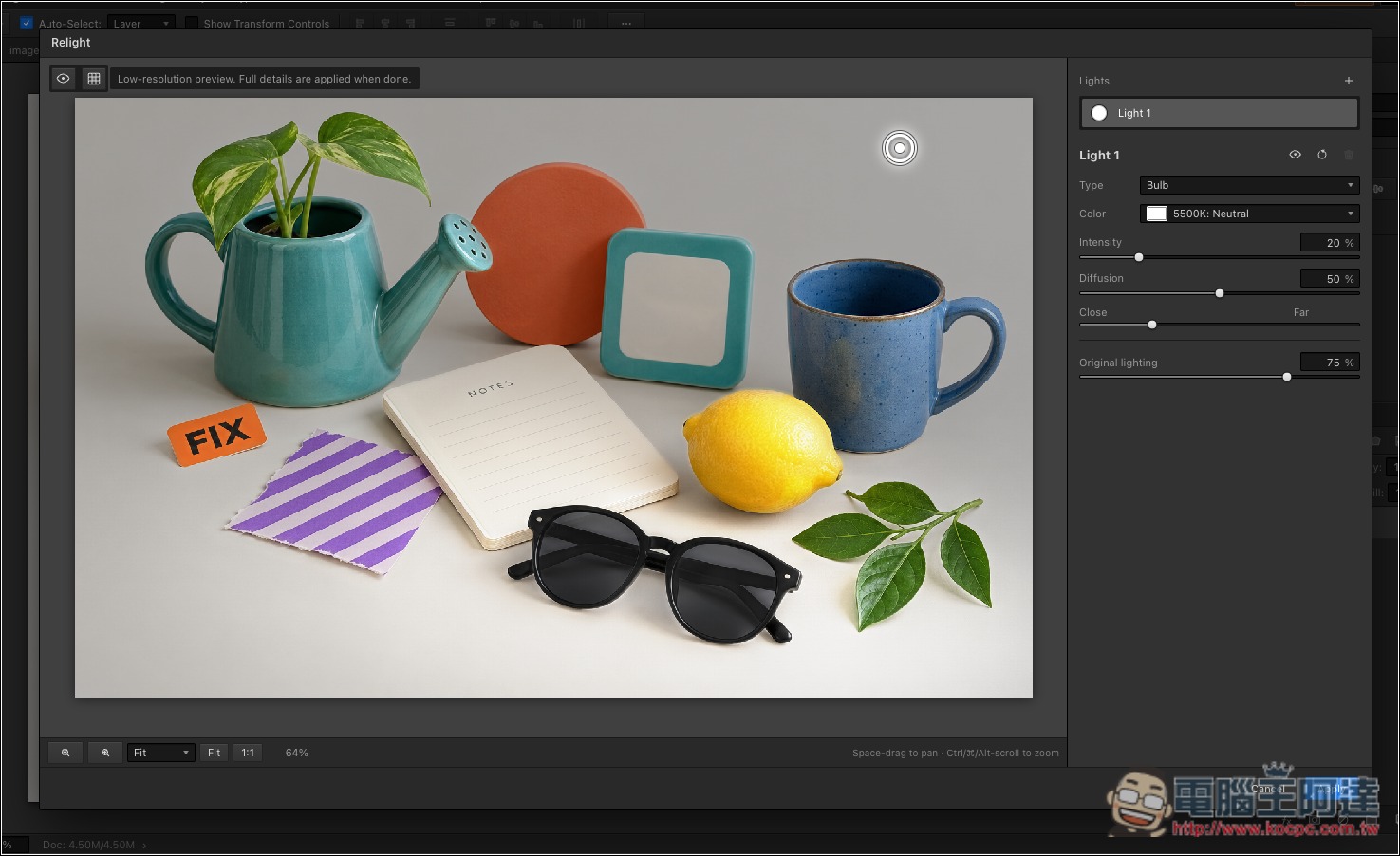
Task: Open the light Type dropdown showing Bulb
Action: click(1250, 185)
